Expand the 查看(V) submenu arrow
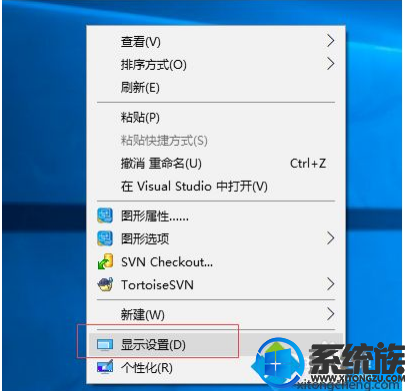Viewport: 405px width, 391px height. pos(330,41)
